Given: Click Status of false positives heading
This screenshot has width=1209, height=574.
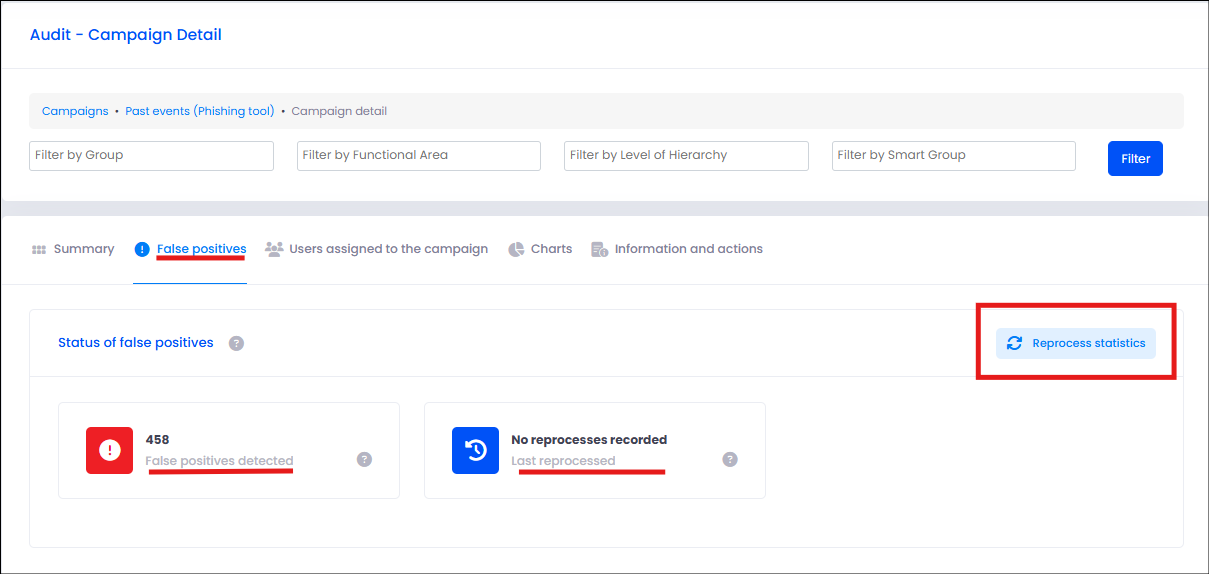Looking at the screenshot, I should click(136, 342).
